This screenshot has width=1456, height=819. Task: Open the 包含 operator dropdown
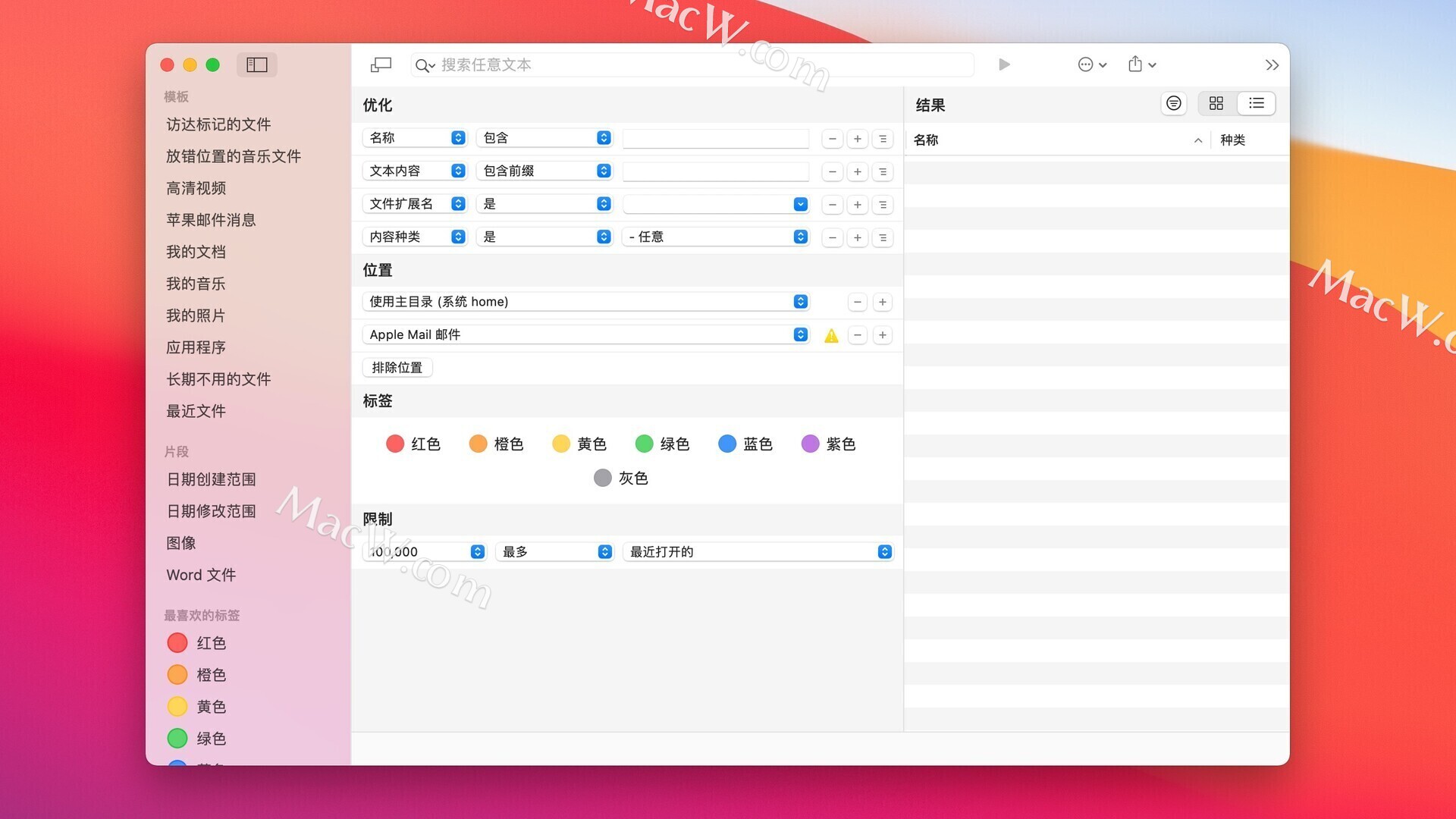(x=544, y=137)
